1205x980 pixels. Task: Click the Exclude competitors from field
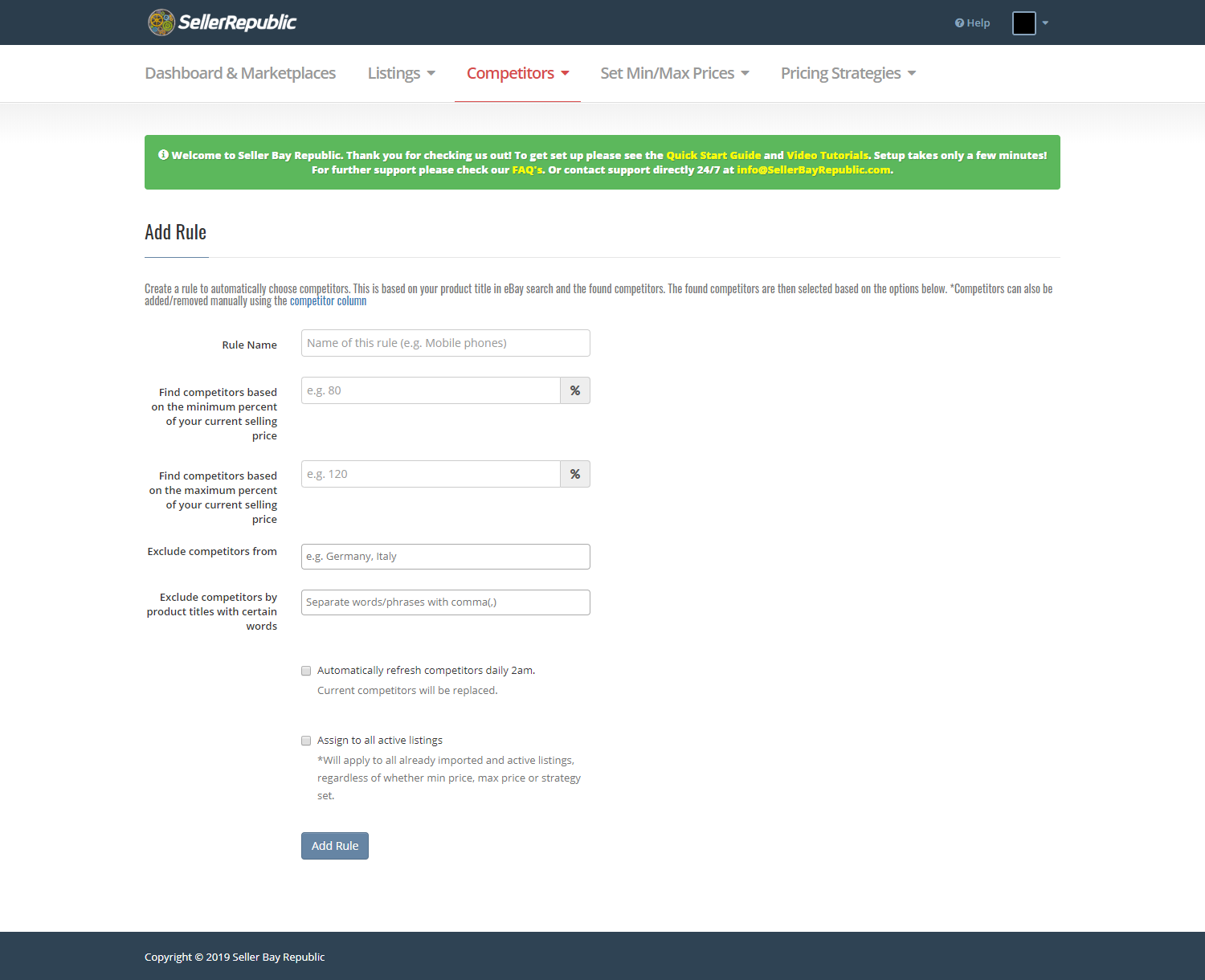[x=445, y=557]
